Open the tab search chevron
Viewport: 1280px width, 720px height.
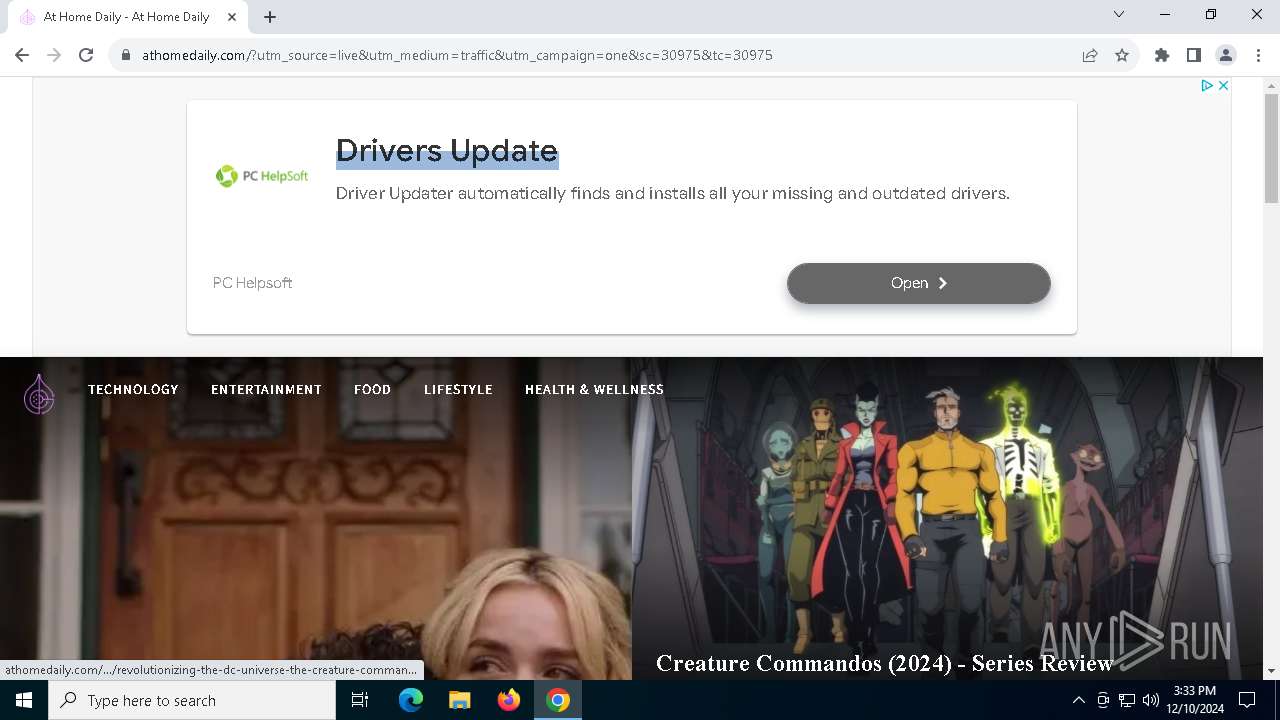[x=1119, y=15]
